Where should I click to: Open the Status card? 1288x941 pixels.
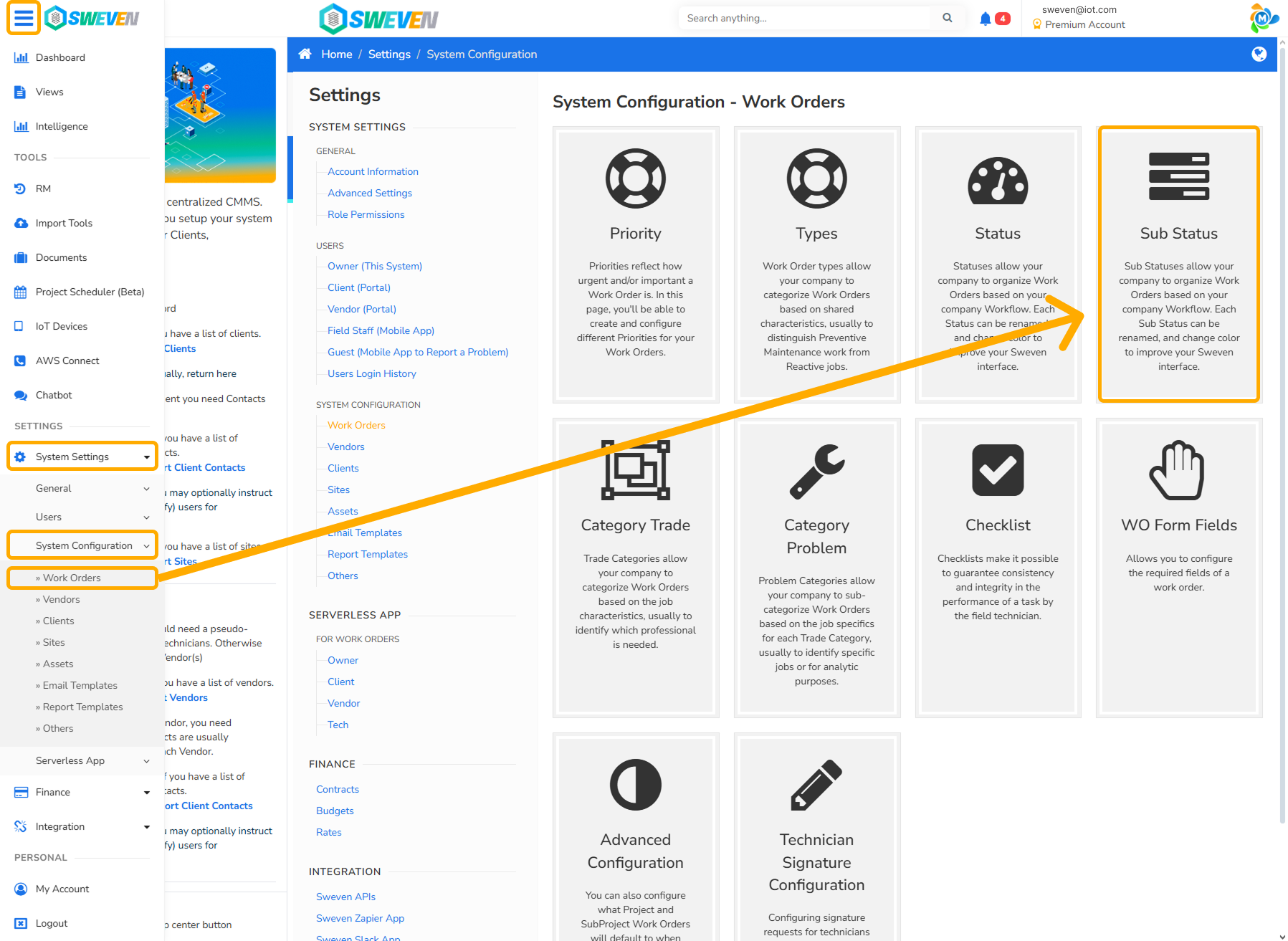point(998,264)
